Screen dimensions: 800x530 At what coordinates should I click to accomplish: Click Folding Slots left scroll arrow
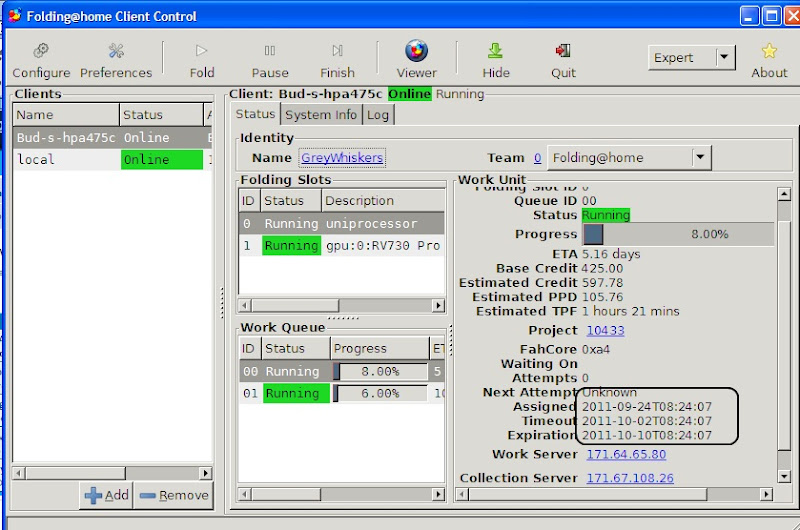pos(245,306)
